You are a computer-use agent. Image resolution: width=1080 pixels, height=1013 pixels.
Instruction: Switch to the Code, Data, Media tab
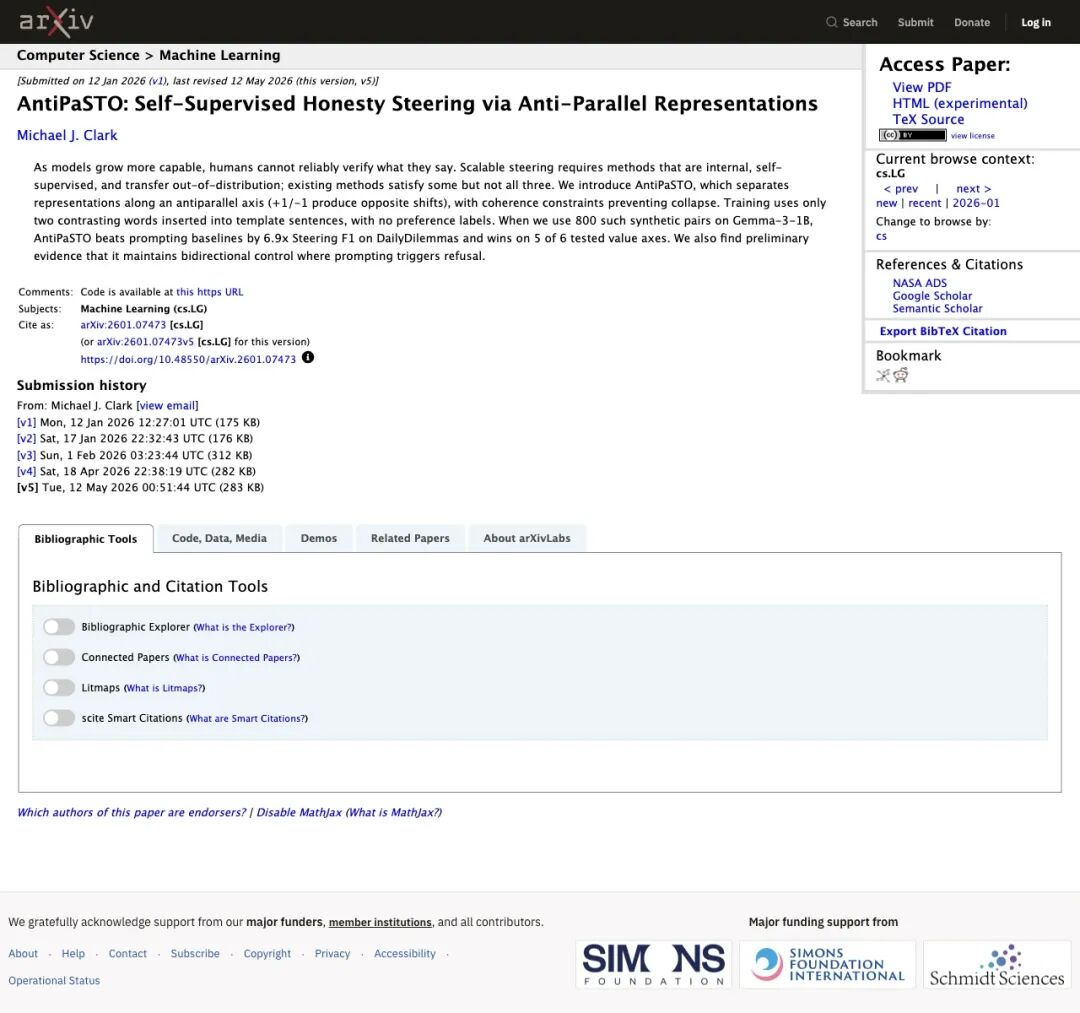click(x=219, y=538)
